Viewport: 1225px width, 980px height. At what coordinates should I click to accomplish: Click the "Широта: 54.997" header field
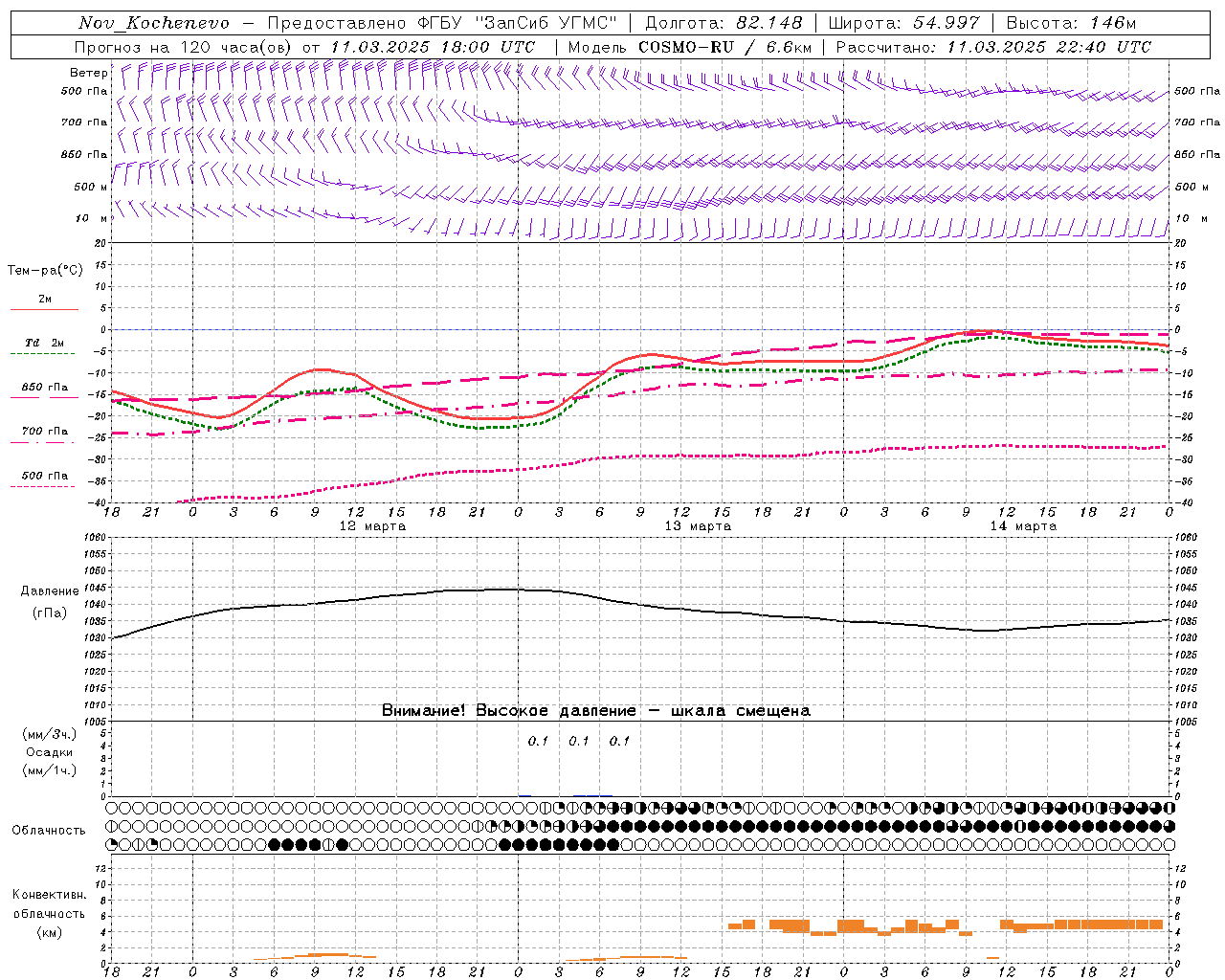904,23
